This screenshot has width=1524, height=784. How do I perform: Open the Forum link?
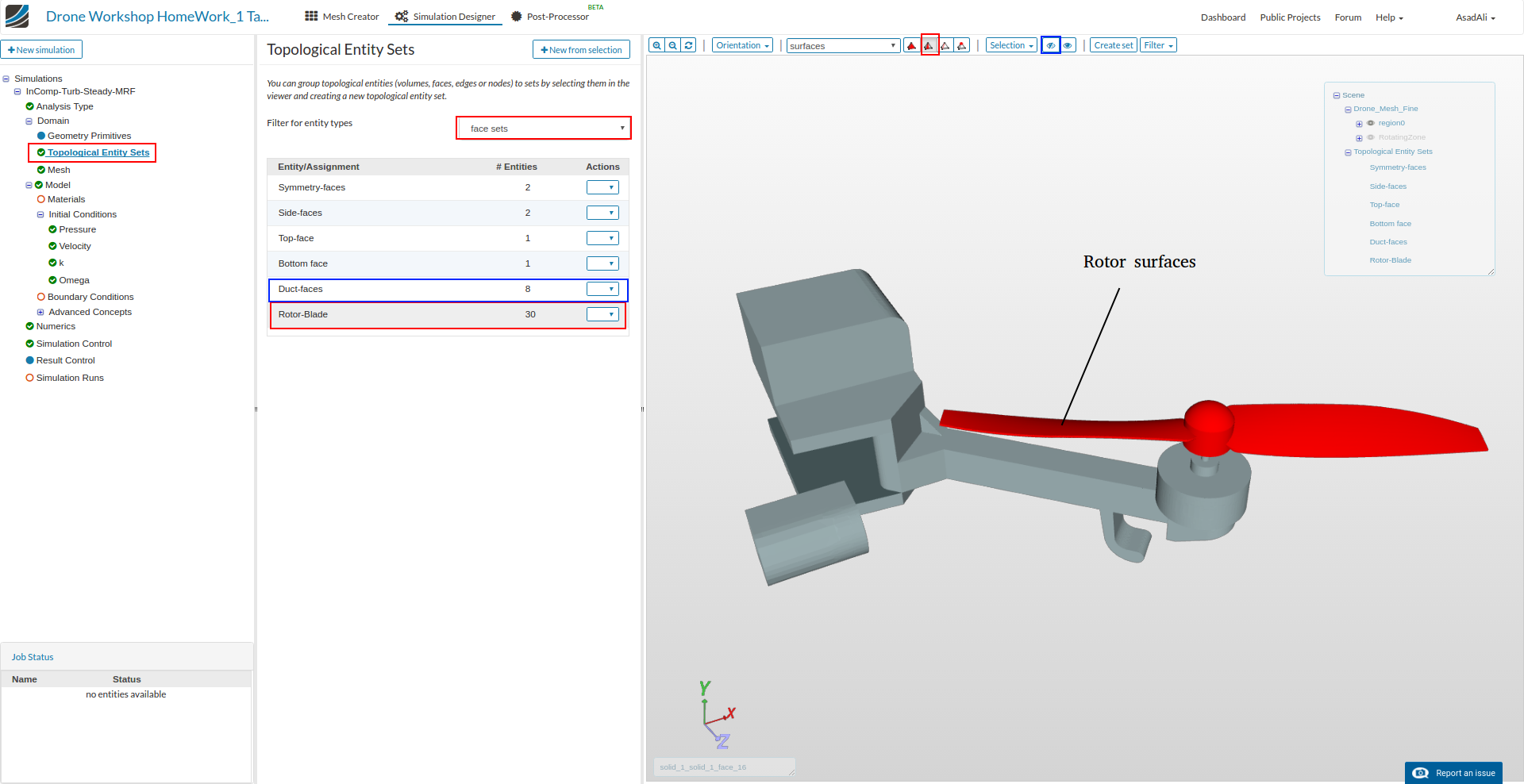(x=1348, y=17)
